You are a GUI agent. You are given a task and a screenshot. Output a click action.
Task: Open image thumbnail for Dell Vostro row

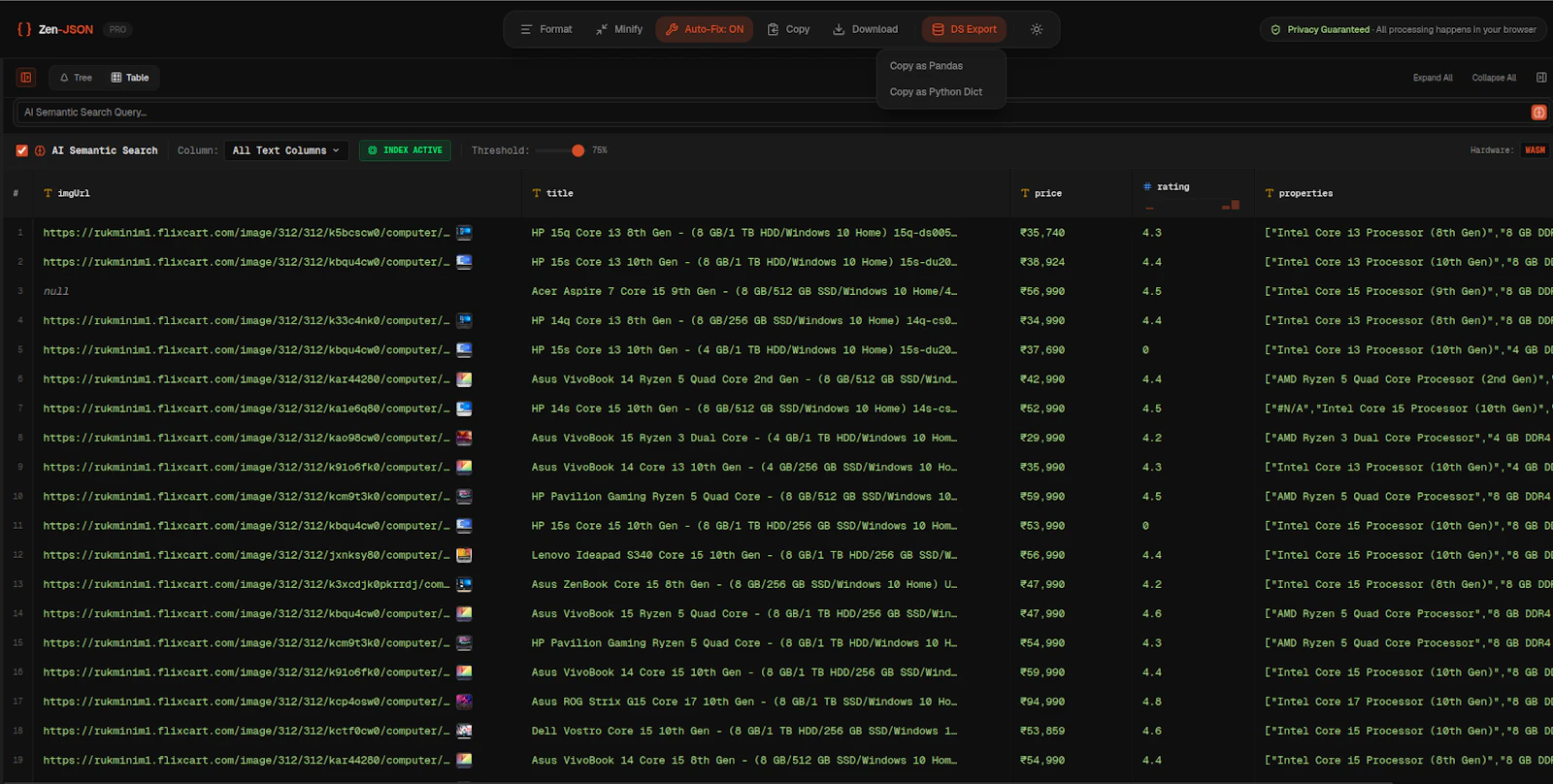pyautogui.click(x=464, y=731)
